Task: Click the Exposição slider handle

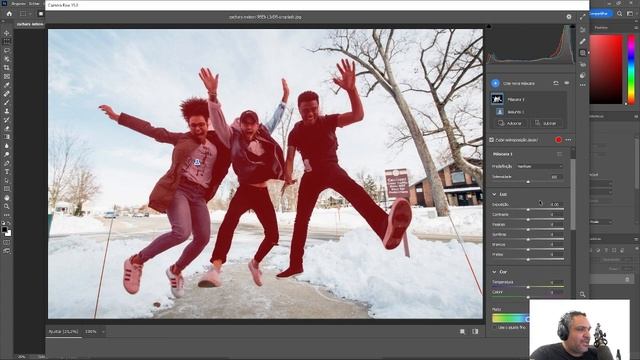Action: tap(528, 209)
